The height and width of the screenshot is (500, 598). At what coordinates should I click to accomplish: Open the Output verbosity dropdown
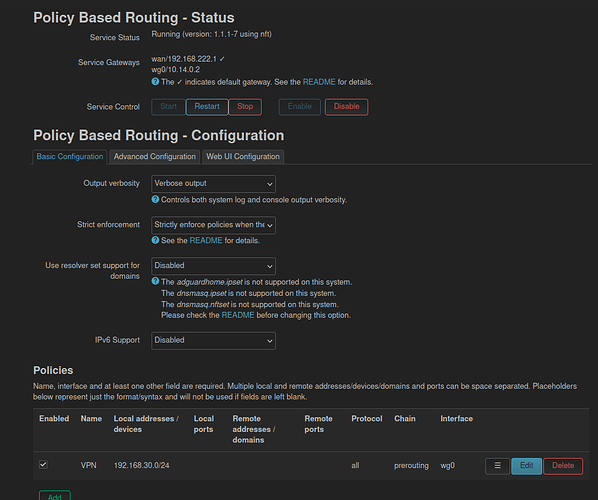(213, 184)
